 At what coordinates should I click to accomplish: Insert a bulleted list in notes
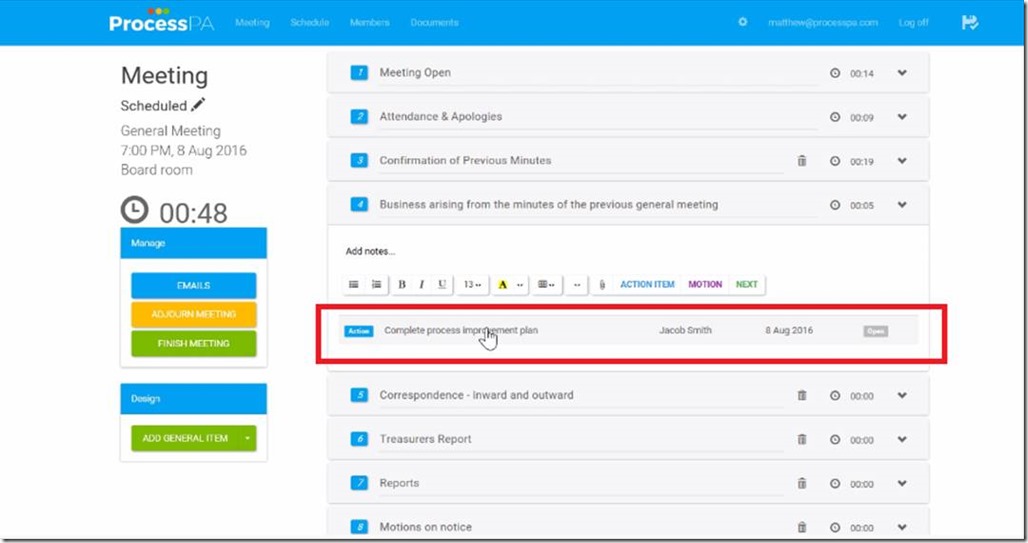tap(353, 285)
